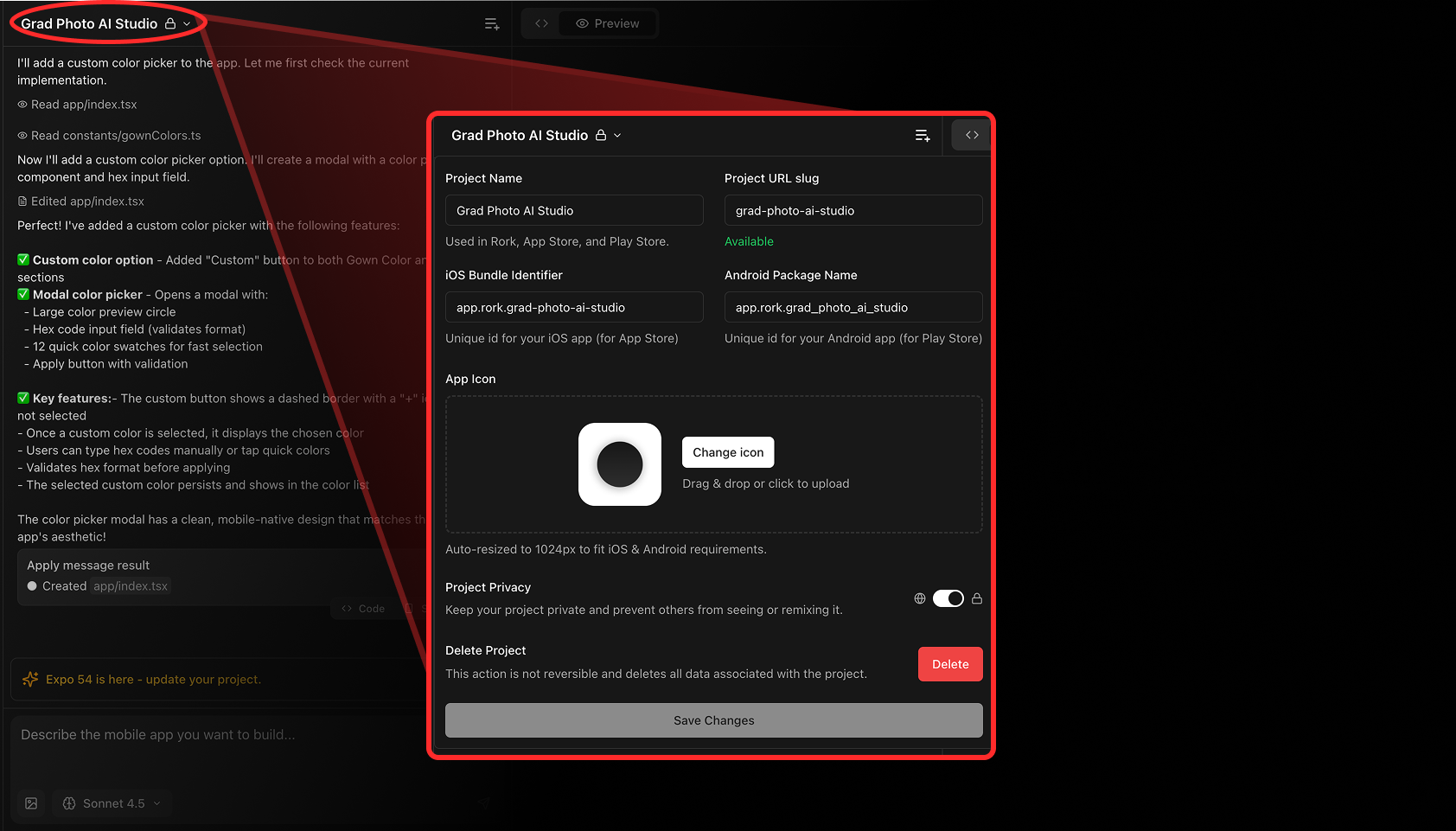Click the sparkle icon in the Expo 54 banner

pyautogui.click(x=30, y=680)
